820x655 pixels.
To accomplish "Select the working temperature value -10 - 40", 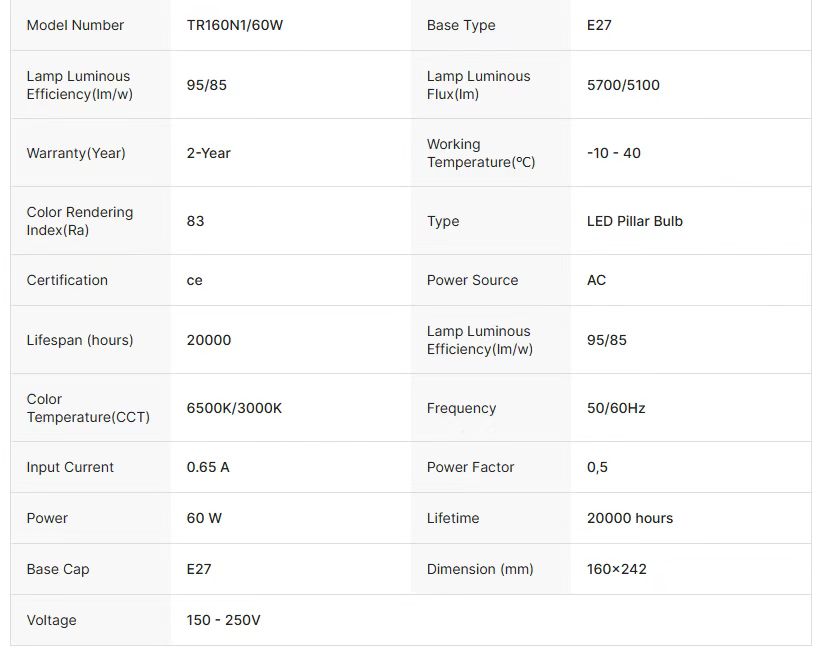I will point(614,153).
